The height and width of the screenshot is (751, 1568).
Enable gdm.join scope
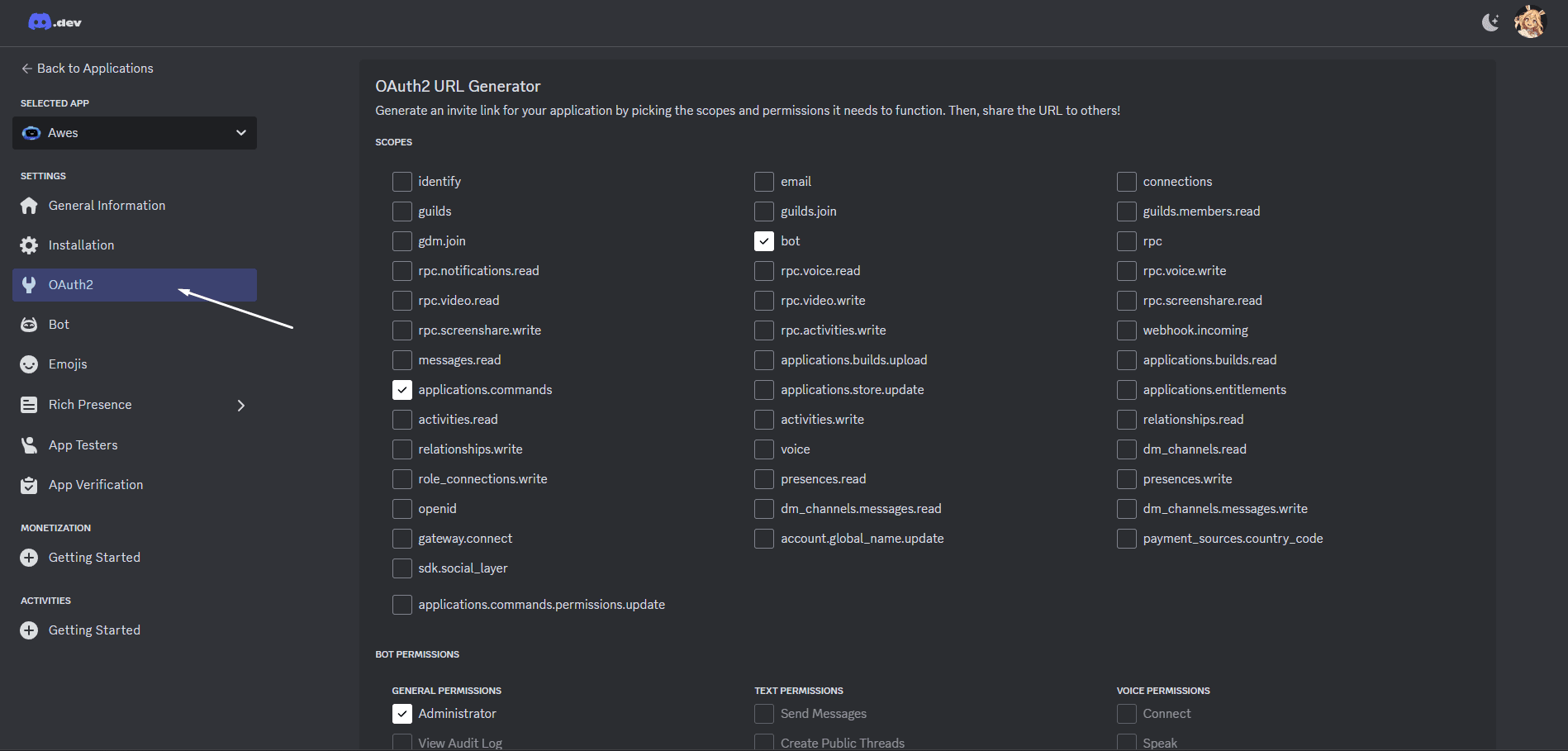[x=402, y=241]
